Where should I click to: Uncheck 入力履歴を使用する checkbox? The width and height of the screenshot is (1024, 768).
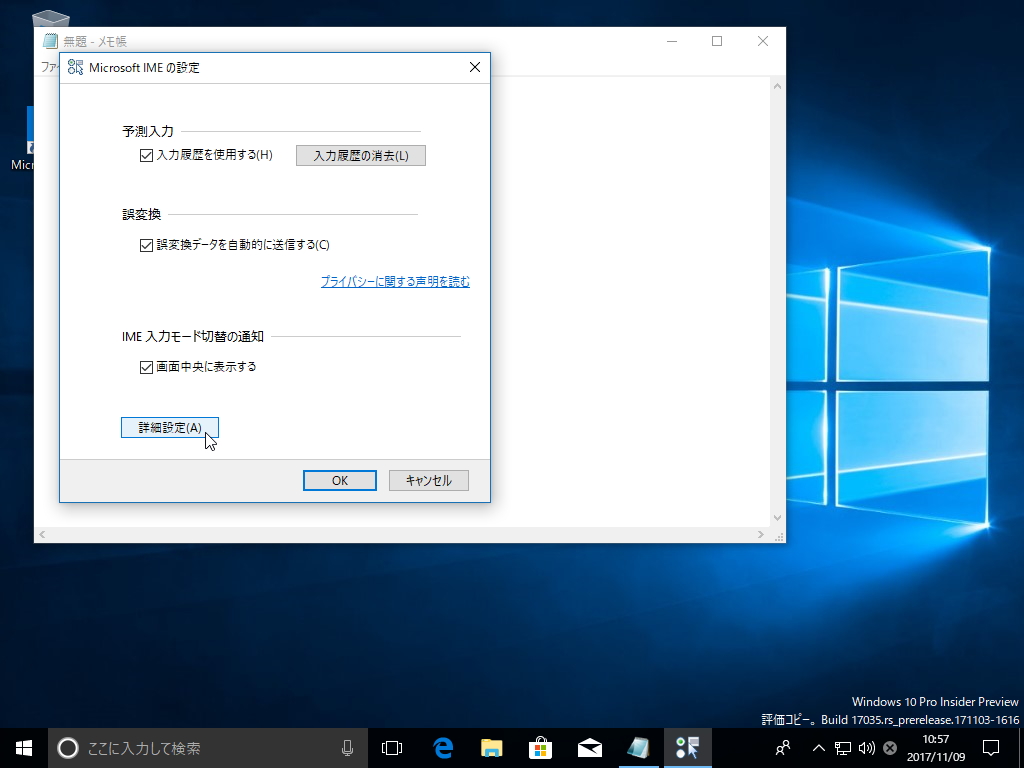coord(146,156)
